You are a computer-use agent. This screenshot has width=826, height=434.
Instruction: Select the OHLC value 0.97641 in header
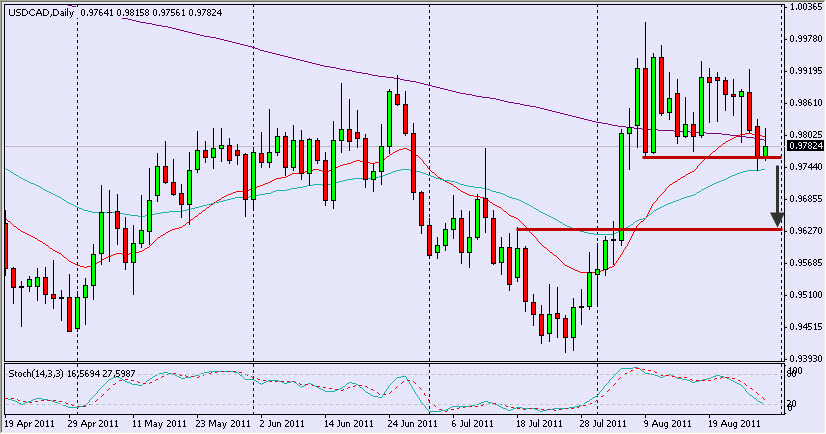97,13
